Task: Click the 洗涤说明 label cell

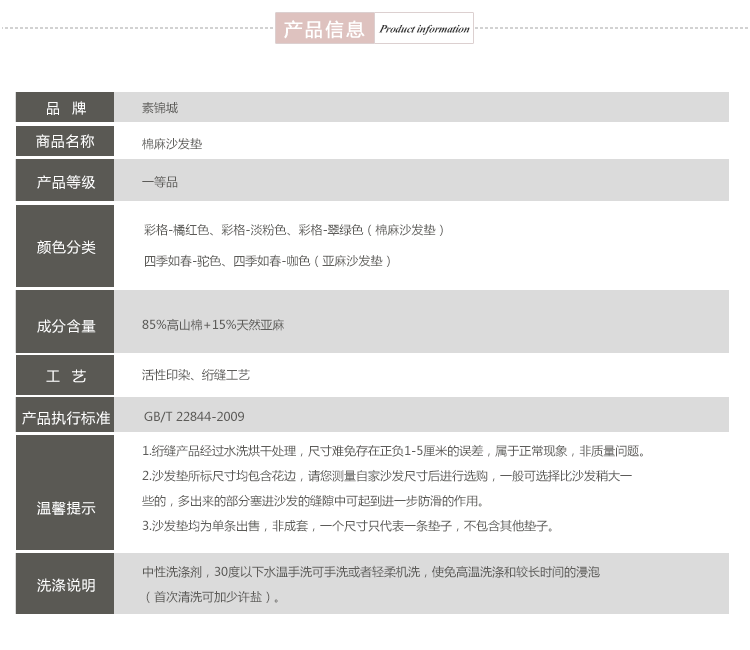Action: 65,584
